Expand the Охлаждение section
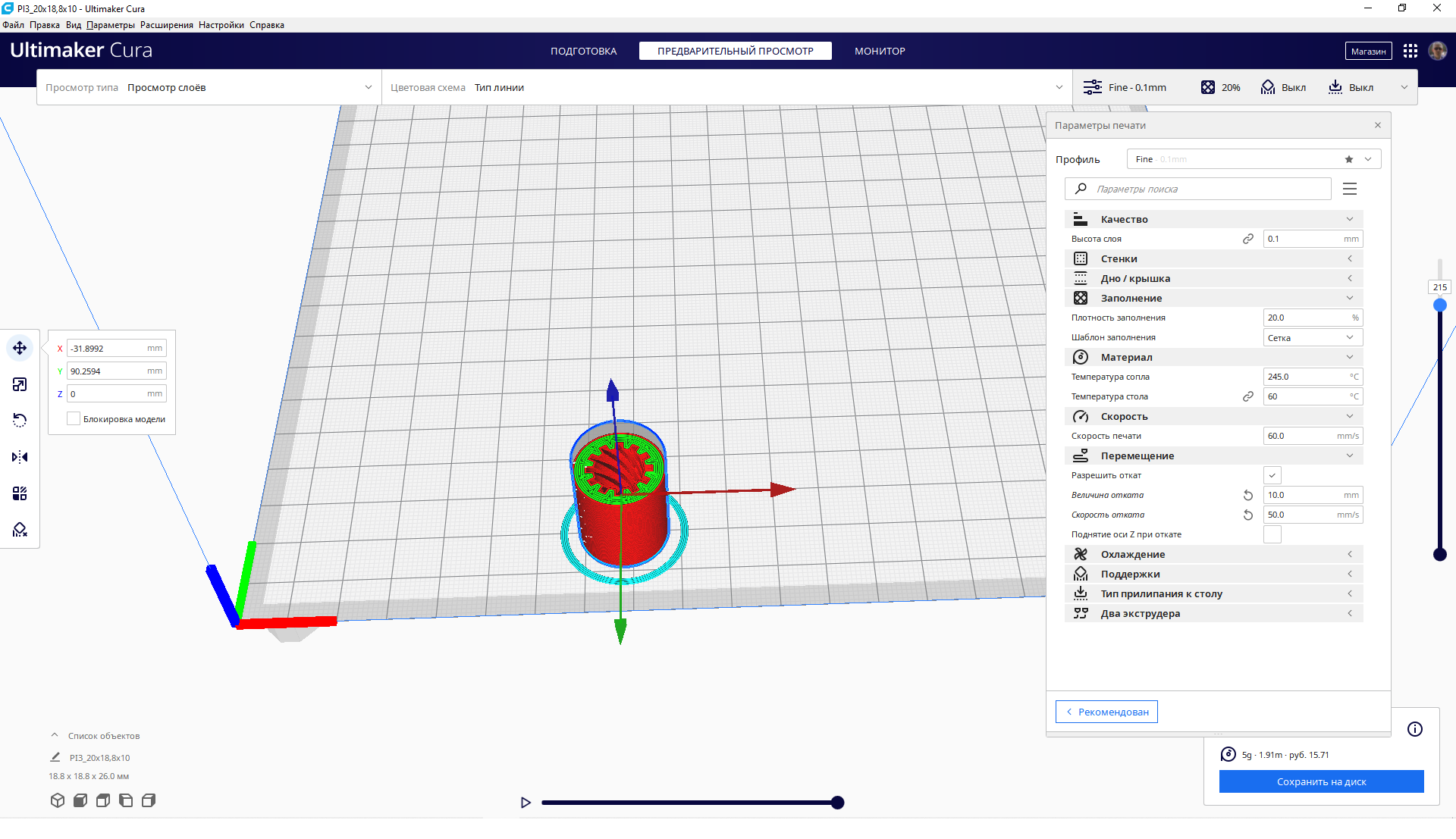The width and height of the screenshot is (1456, 839). (1213, 554)
